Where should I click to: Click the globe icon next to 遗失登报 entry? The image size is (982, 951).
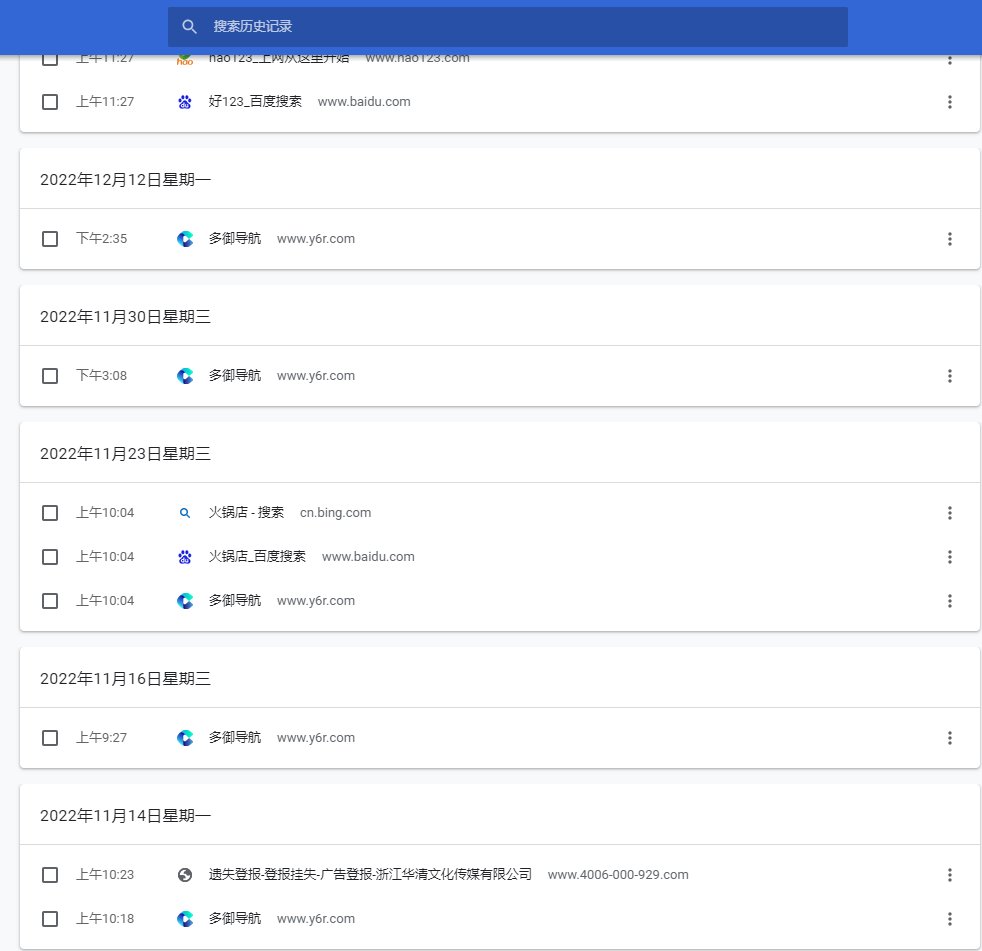click(184, 874)
